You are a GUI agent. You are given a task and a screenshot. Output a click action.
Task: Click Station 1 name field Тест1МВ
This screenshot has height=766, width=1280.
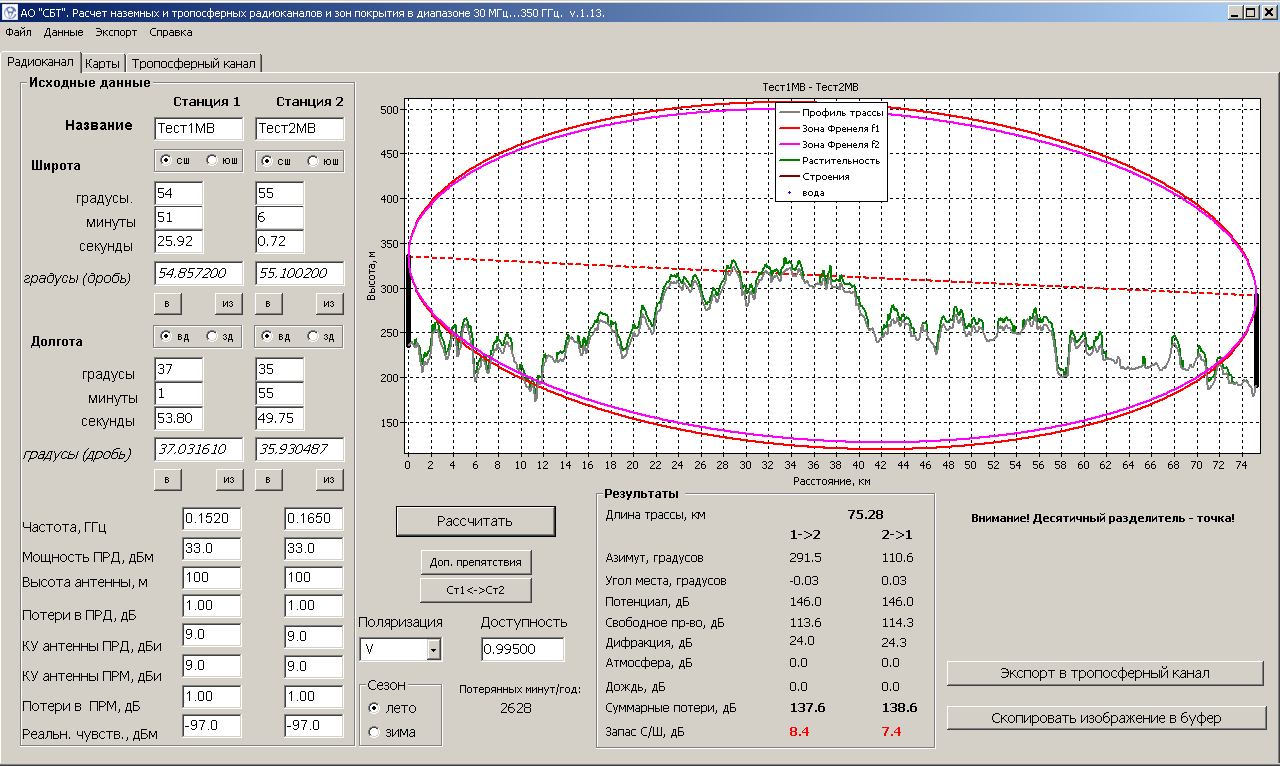(199, 129)
